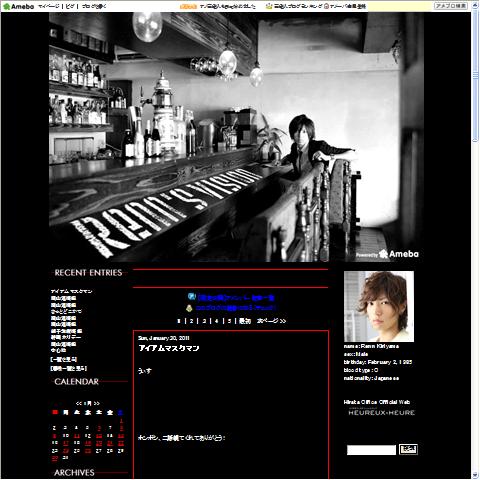Click the blue round icon beside first blue link
The width and height of the screenshot is (480, 480).
192,296
